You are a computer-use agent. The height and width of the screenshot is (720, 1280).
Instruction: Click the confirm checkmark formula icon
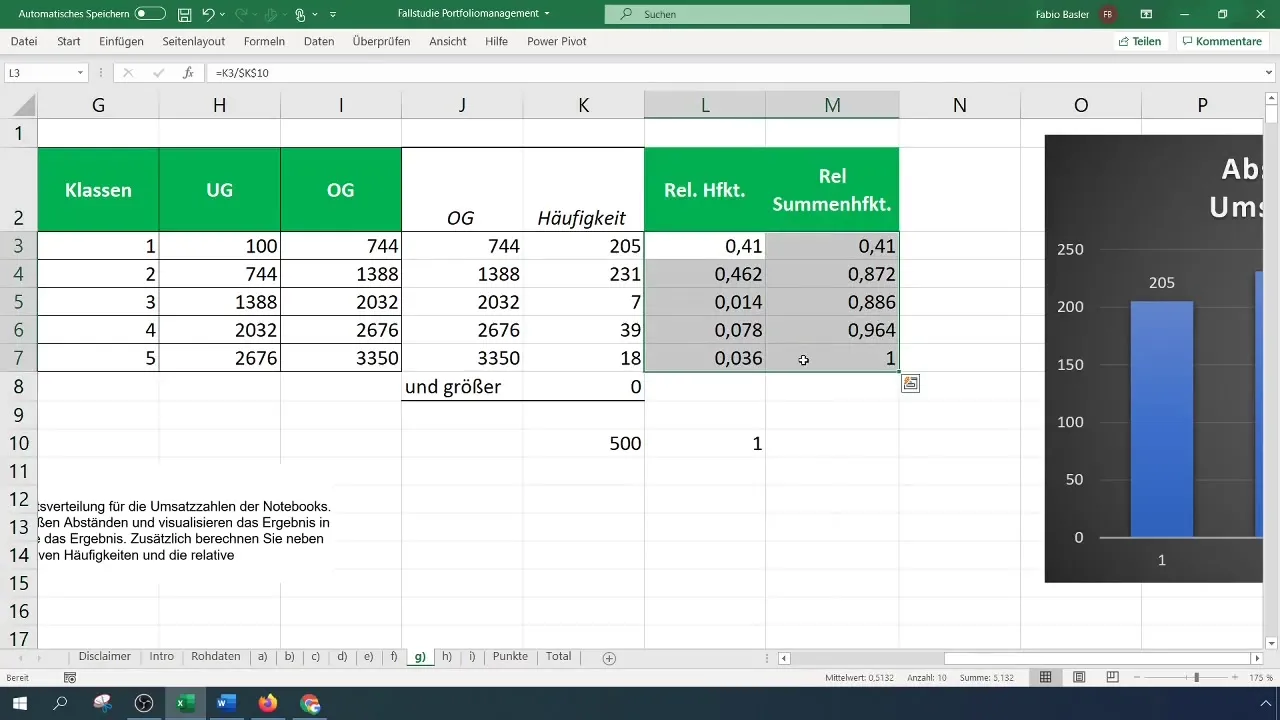158,73
